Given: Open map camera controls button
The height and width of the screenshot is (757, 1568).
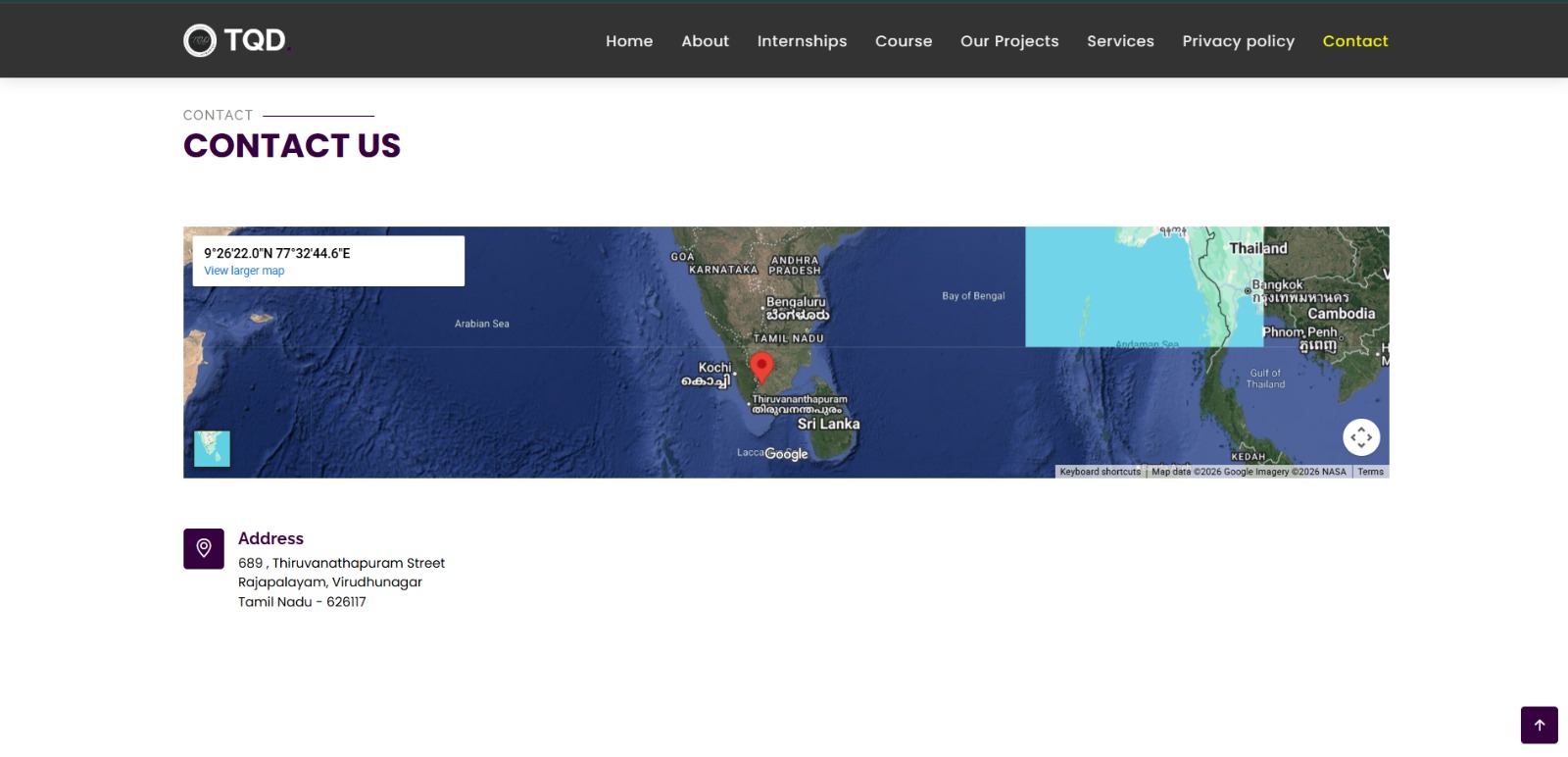Looking at the screenshot, I should point(1360,437).
